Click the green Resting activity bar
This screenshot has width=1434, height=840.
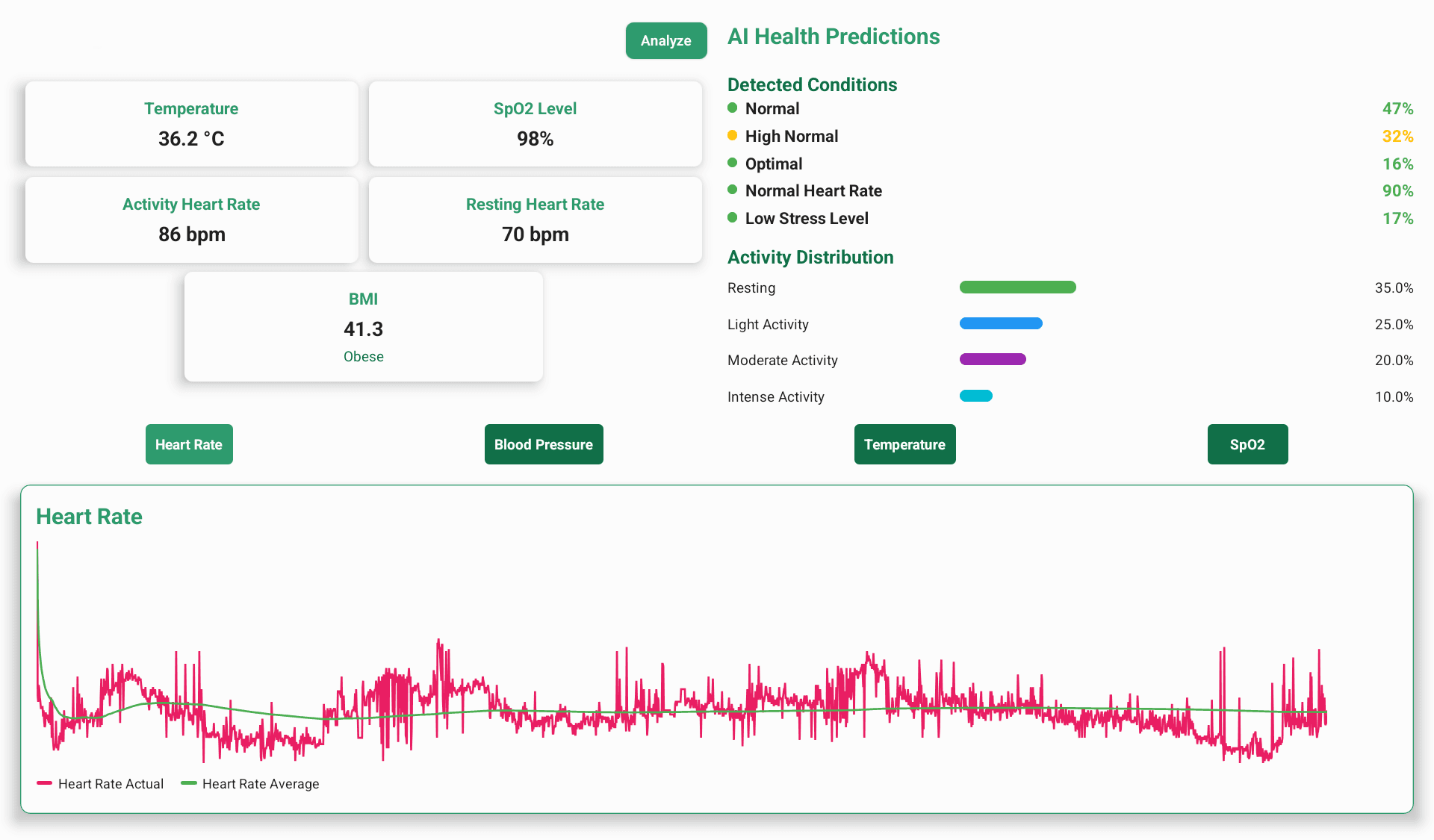click(x=1016, y=287)
